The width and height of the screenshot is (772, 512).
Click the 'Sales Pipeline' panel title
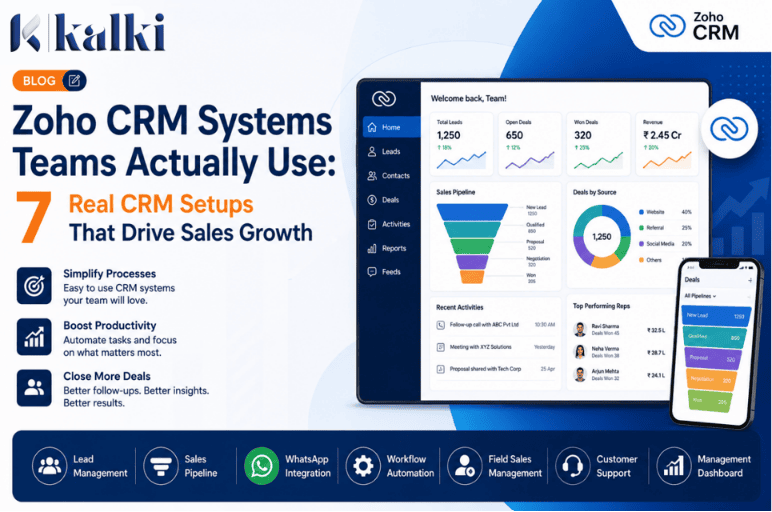point(455,192)
